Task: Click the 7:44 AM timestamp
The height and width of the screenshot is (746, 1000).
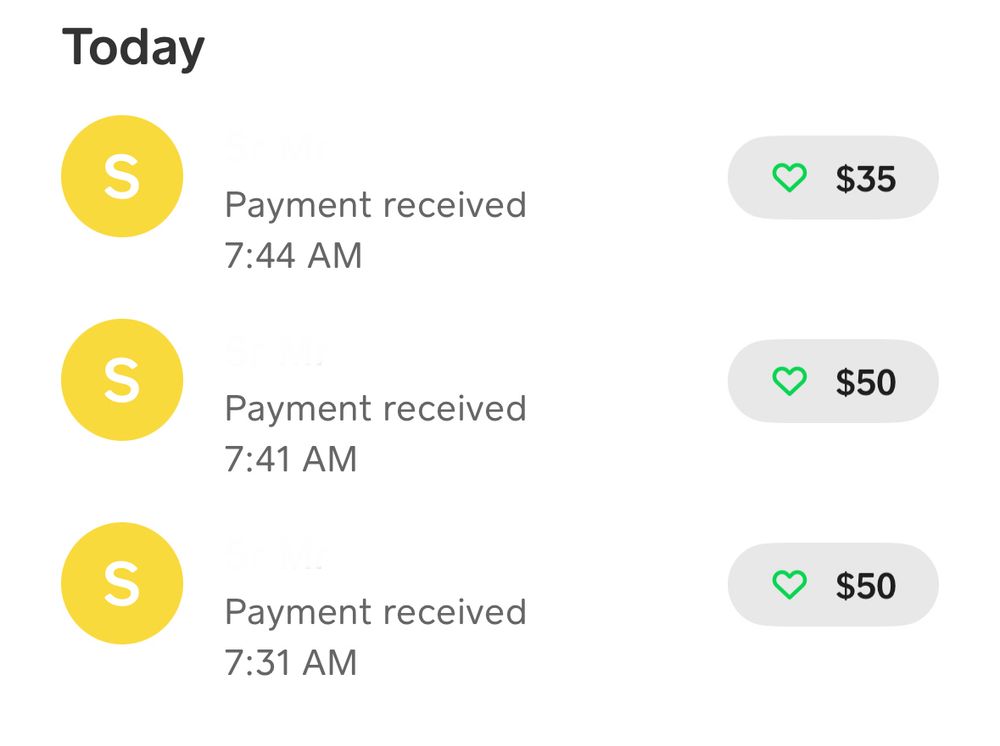Action: pyautogui.click(x=292, y=256)
